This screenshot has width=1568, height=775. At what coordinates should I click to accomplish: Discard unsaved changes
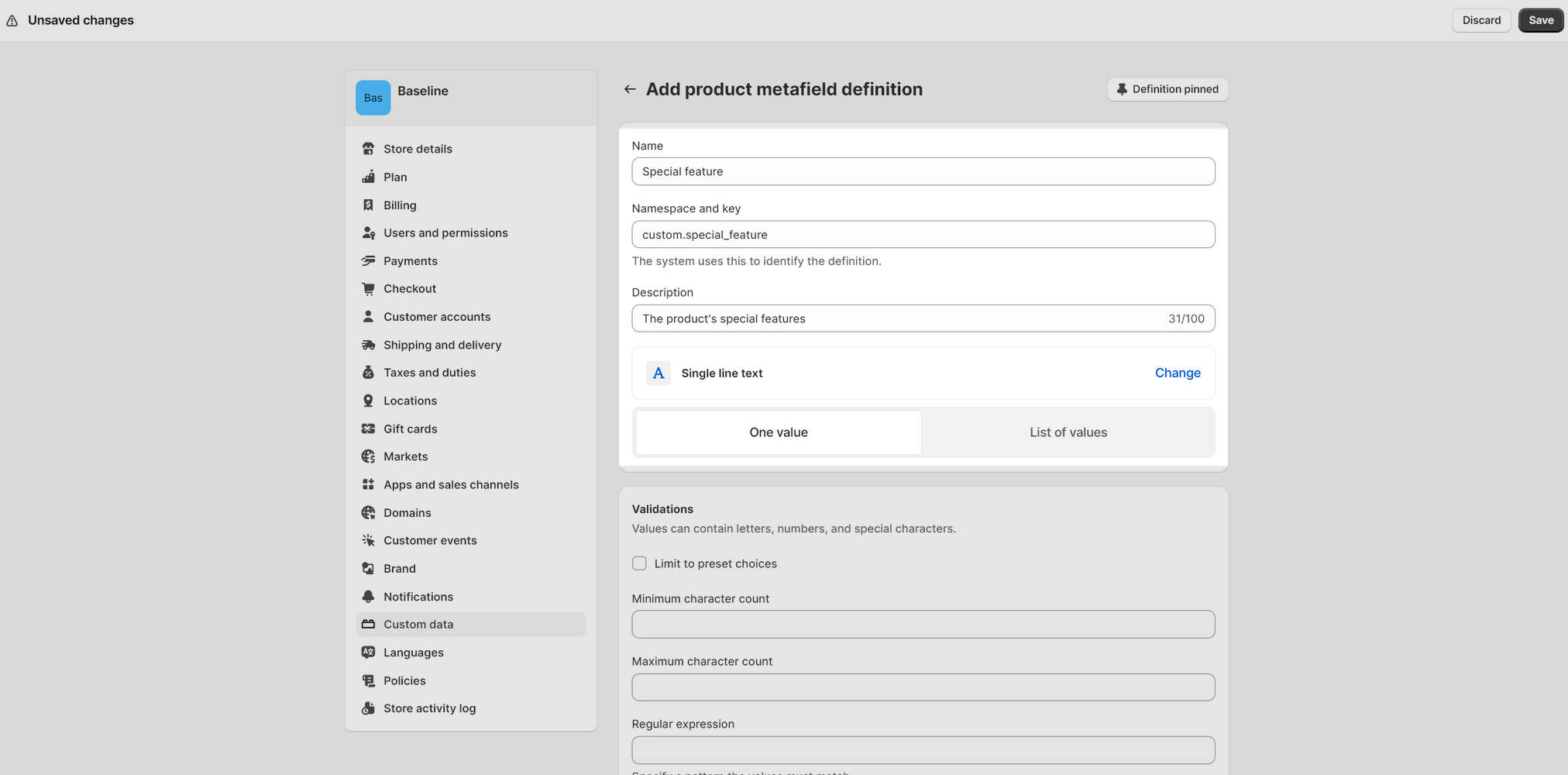coord(1481,20)
